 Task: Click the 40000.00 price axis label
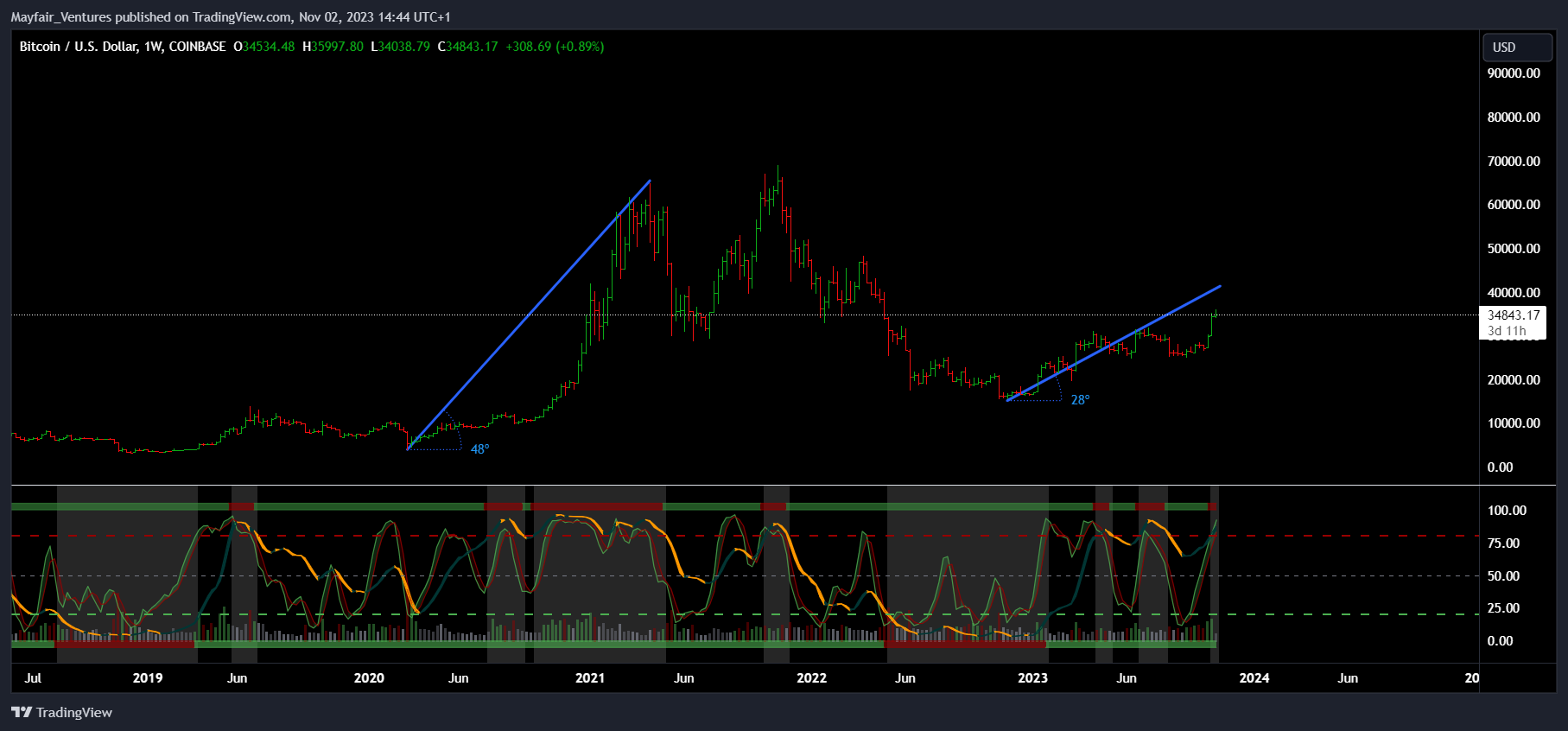click(1514, 293)
